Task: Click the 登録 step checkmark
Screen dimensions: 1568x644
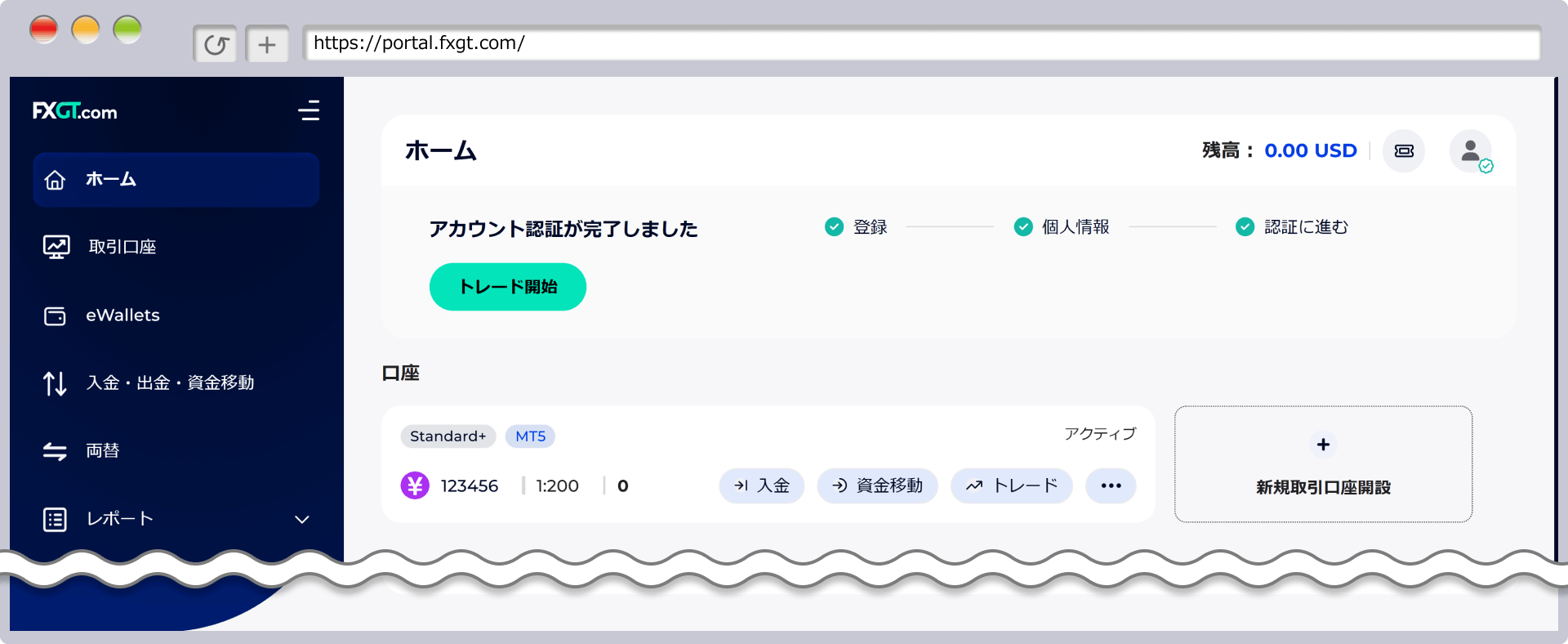Action: tap(834, 226)
